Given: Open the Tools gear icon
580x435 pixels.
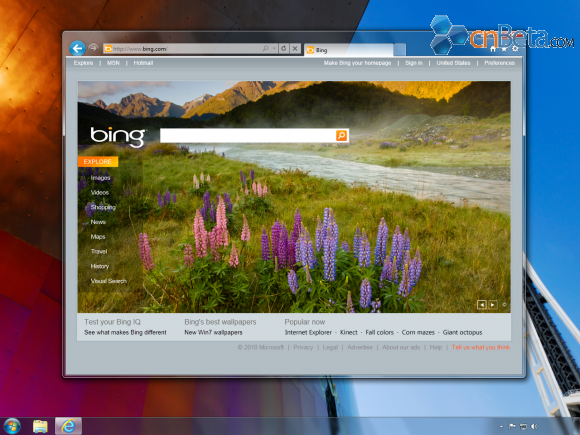Looking at the screenshot, I should click(x=515, y=49).
